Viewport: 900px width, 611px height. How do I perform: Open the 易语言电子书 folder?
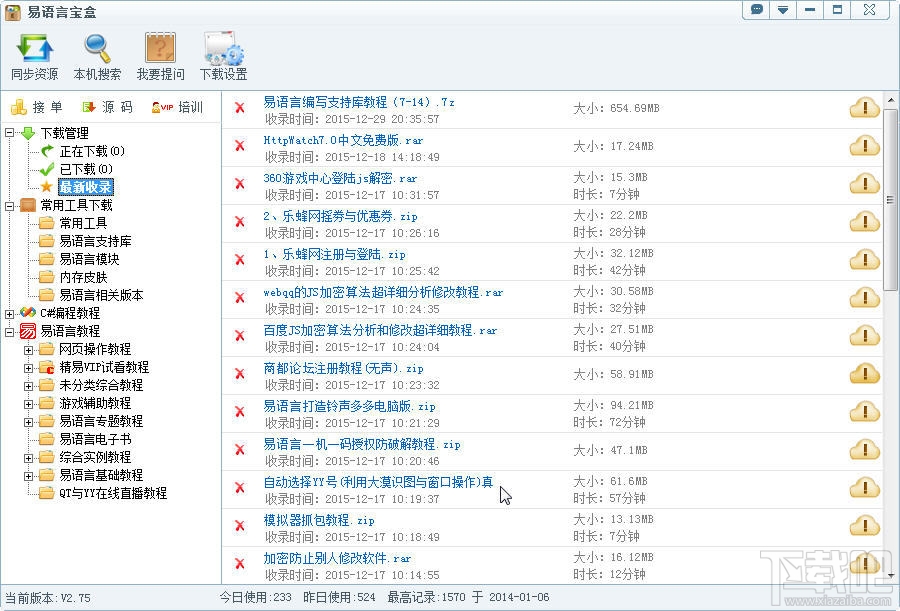[95, 439]
